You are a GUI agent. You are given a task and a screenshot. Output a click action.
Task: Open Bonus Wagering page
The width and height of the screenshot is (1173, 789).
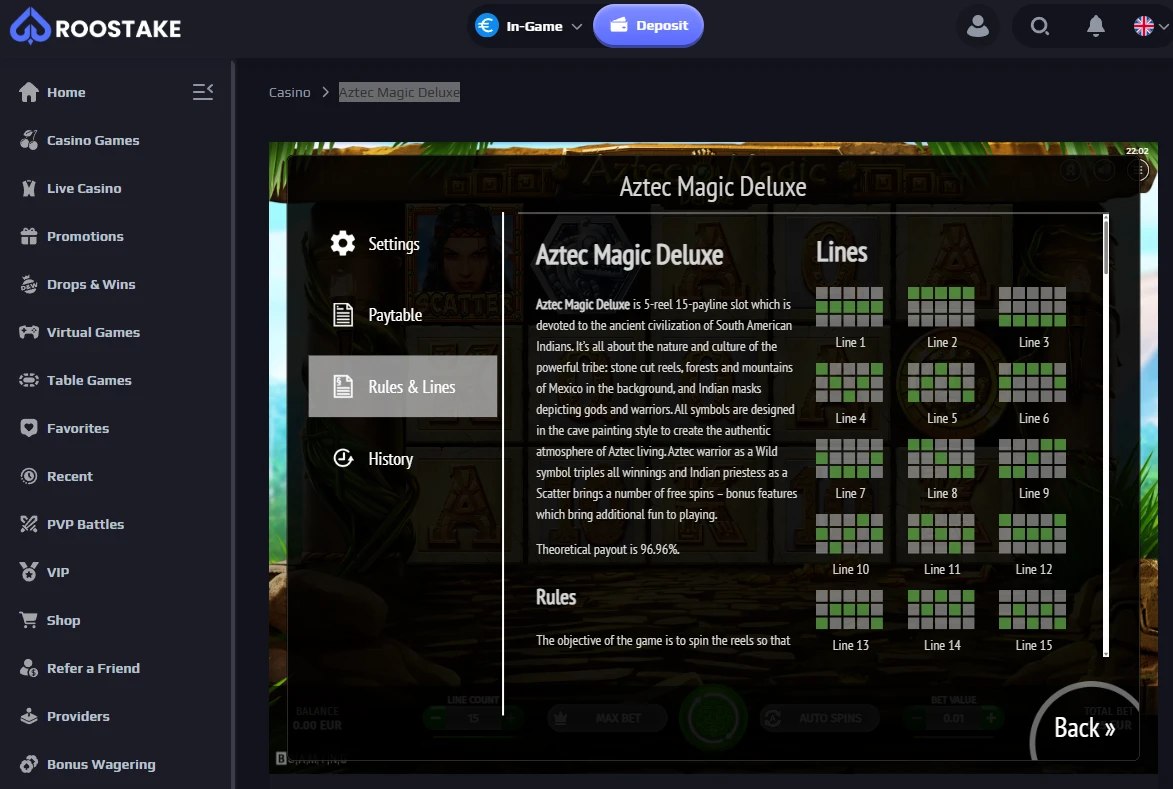point(101,764)
